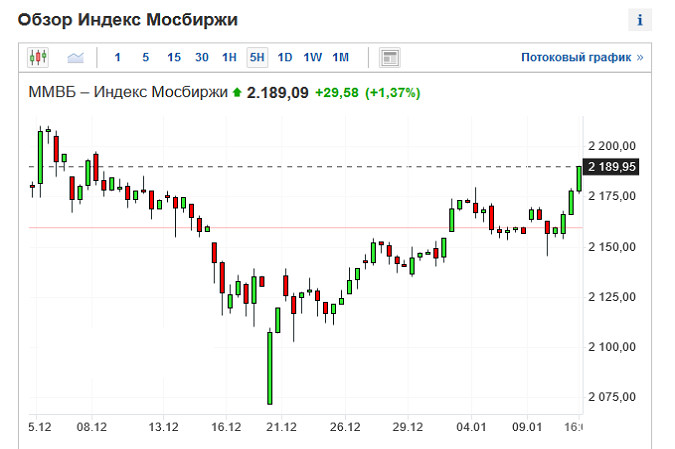Open the info icon in header
Viewport: 675px width, 449px height.
[640, 20]
